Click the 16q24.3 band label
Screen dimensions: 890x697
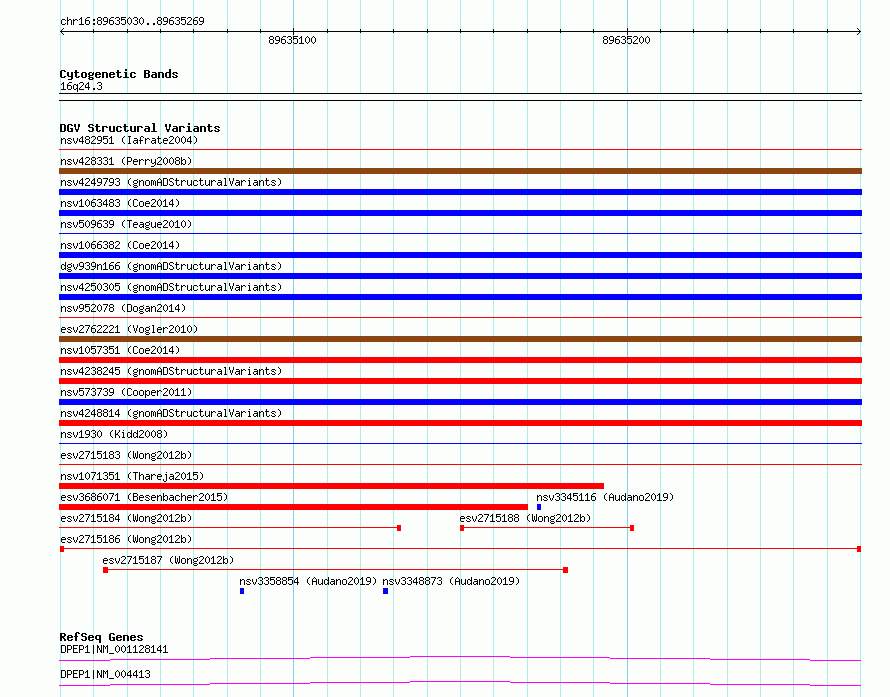[81, 86]
